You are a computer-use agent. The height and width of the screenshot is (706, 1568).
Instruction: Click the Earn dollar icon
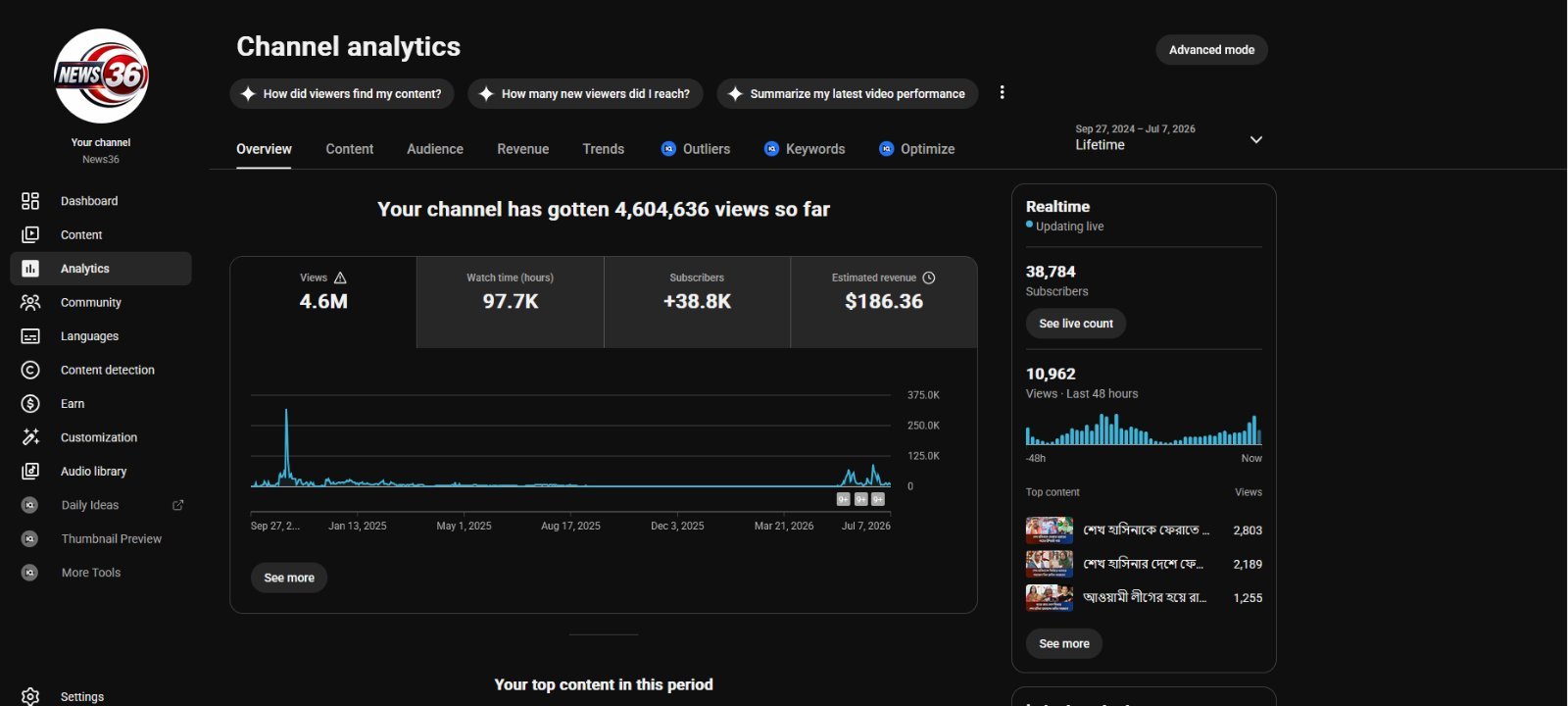click(30, 404)
